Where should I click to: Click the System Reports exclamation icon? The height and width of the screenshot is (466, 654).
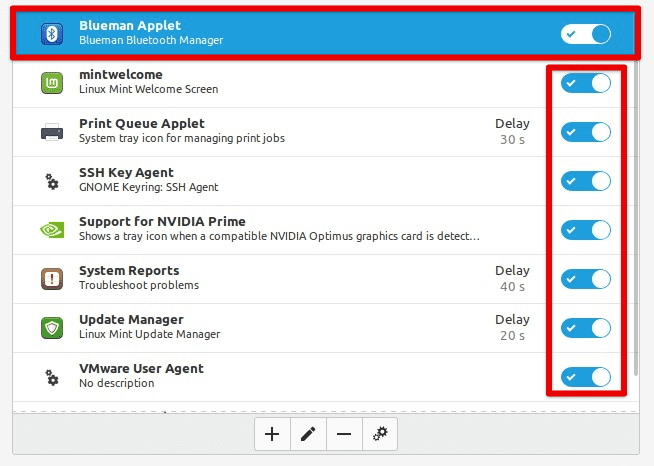tap(52, 279)
